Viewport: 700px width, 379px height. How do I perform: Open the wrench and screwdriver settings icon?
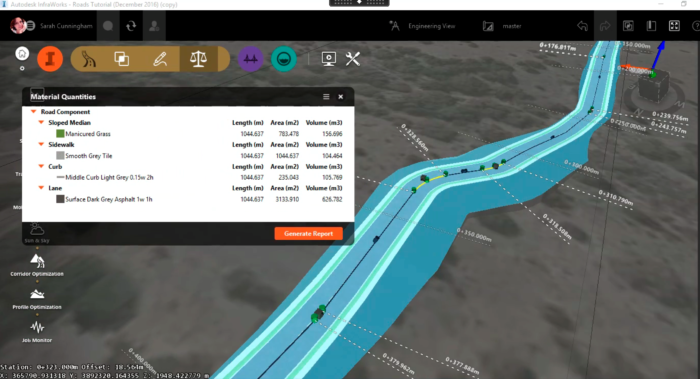pyautogui.click(x=353, y=59)
